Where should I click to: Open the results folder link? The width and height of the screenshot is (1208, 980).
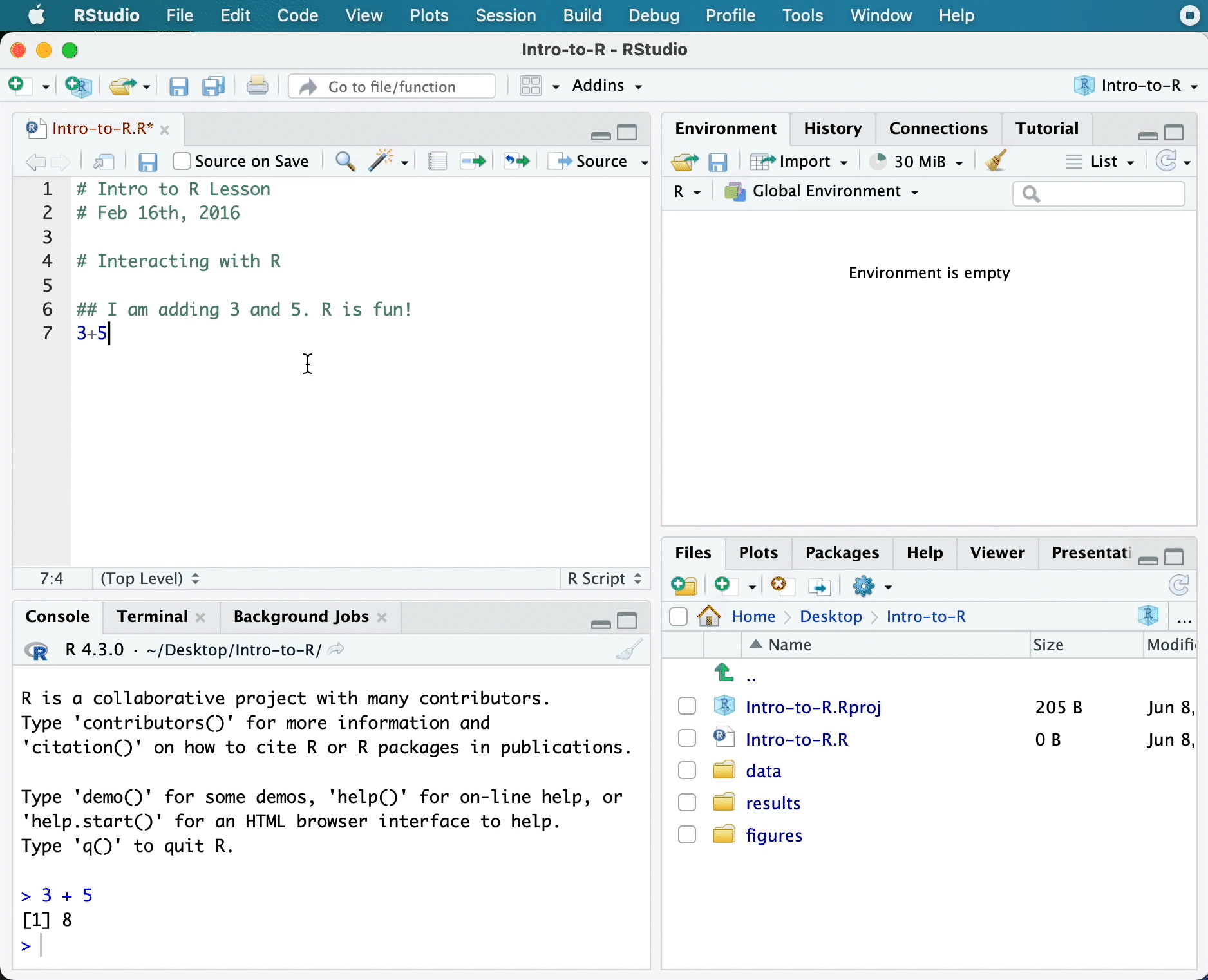pos(773,803)
